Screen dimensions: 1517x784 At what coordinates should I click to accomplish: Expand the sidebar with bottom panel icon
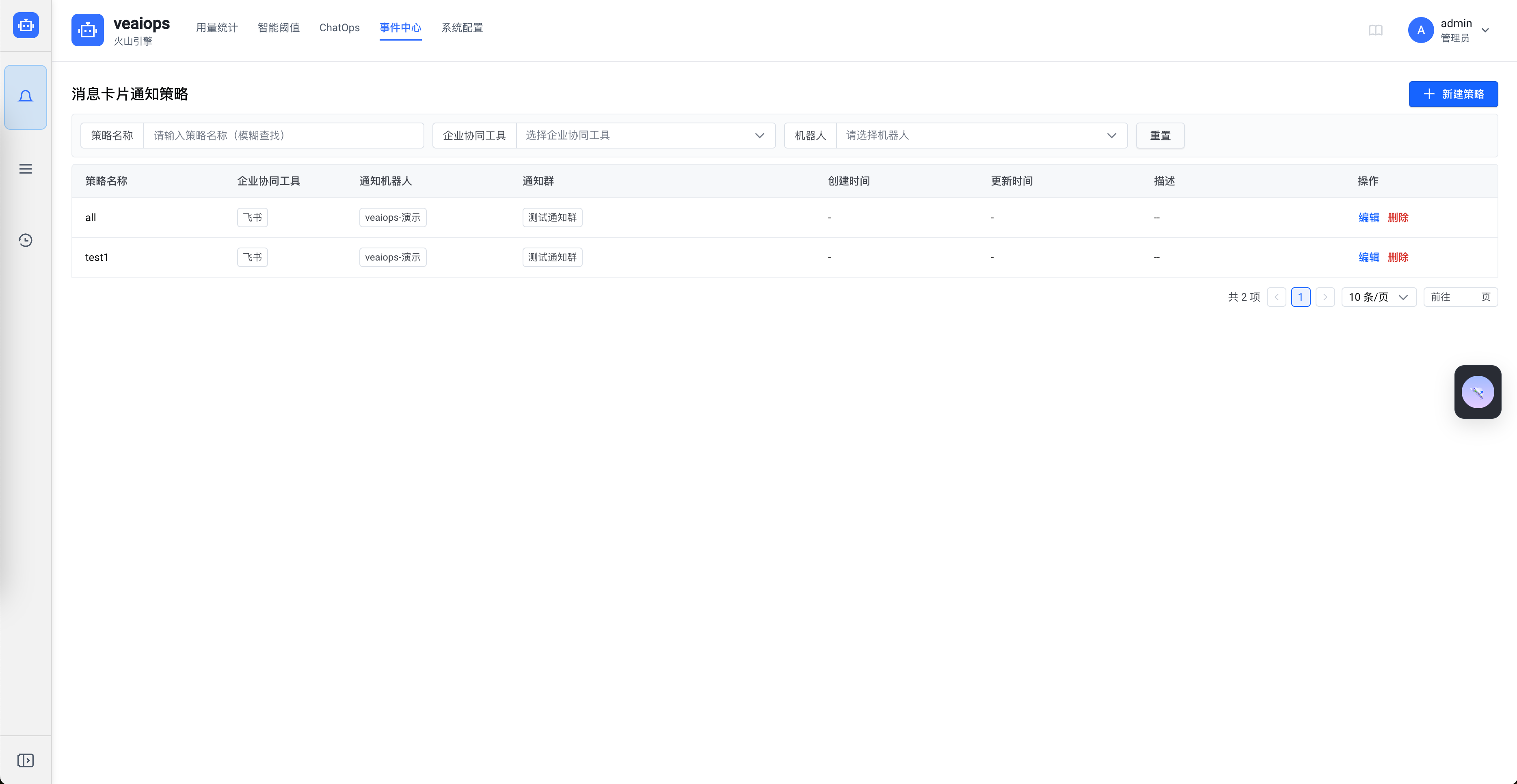click(x=25, y=760)
